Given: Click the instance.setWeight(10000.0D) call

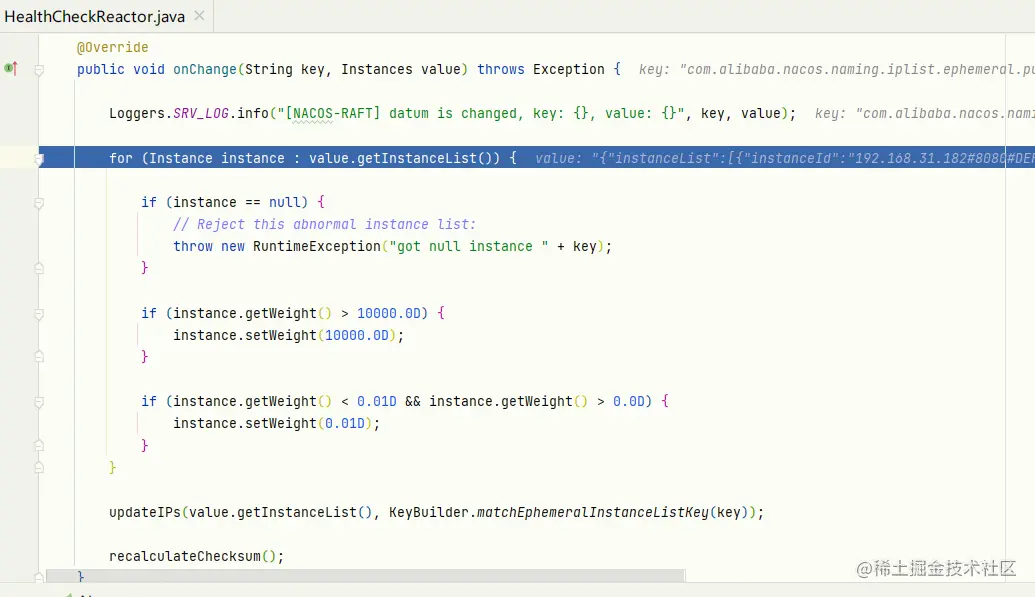Looking at the screenshot, I should coord(288,335).
